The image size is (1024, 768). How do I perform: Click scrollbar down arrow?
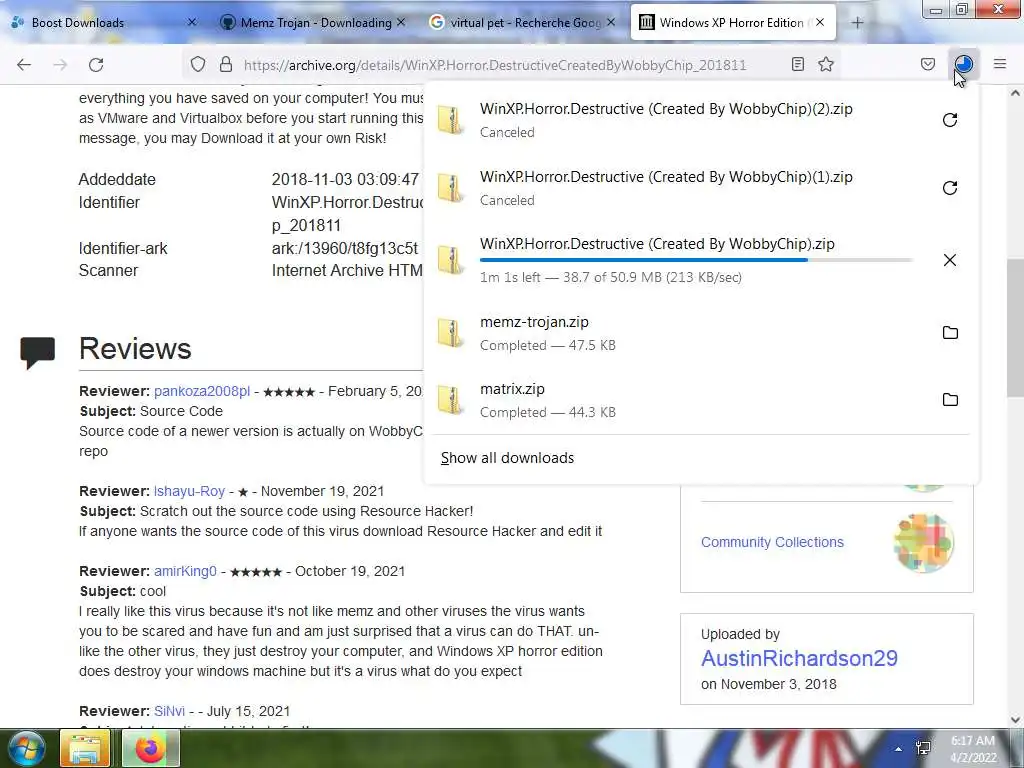(x=1015, y=720)
